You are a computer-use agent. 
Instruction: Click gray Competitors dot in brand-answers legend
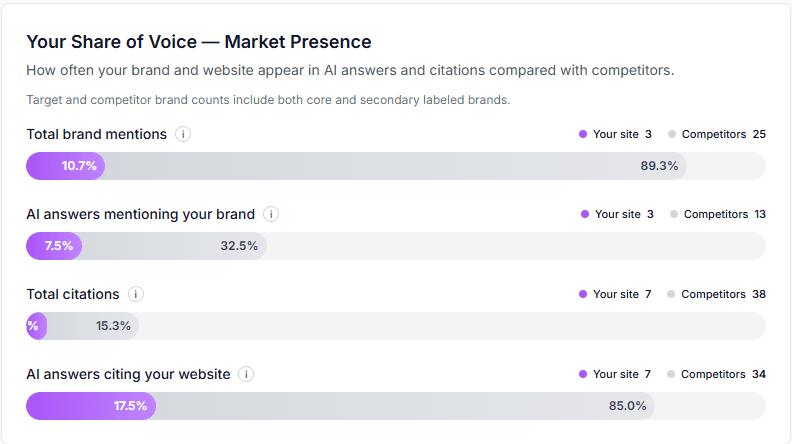(673, 214)
